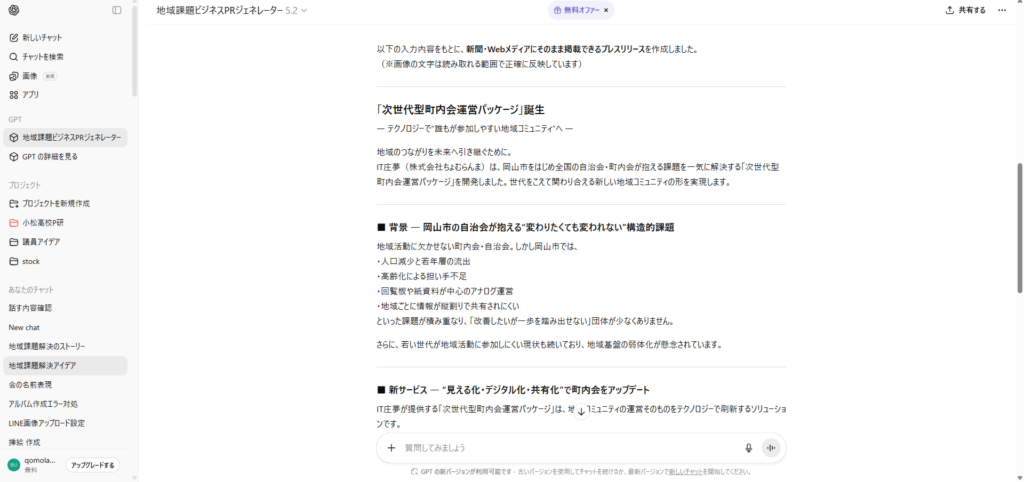The height and width of the screenshot is (482, 1024).
Task: Click the plus attach button in composer
Action: tap(391, 448)
